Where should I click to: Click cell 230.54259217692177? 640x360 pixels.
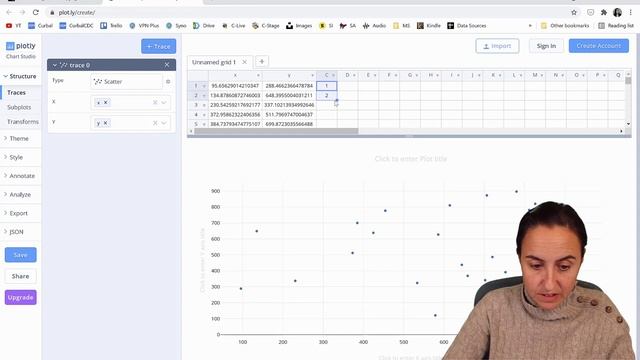click(235, 105)
